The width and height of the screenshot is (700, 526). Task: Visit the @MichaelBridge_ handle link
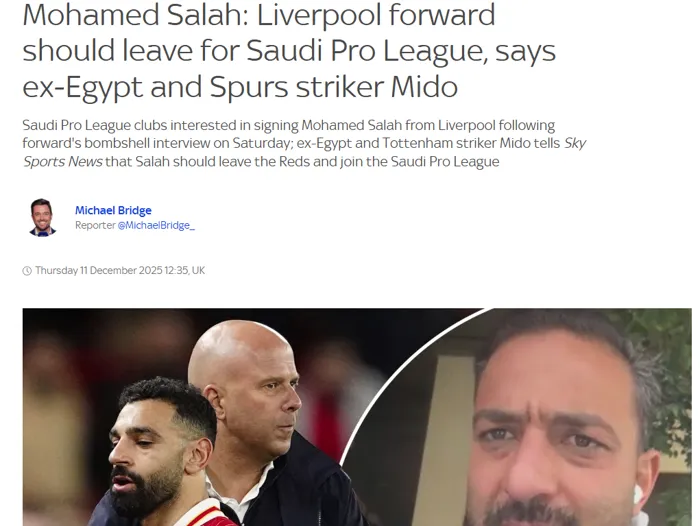[156, 225]
